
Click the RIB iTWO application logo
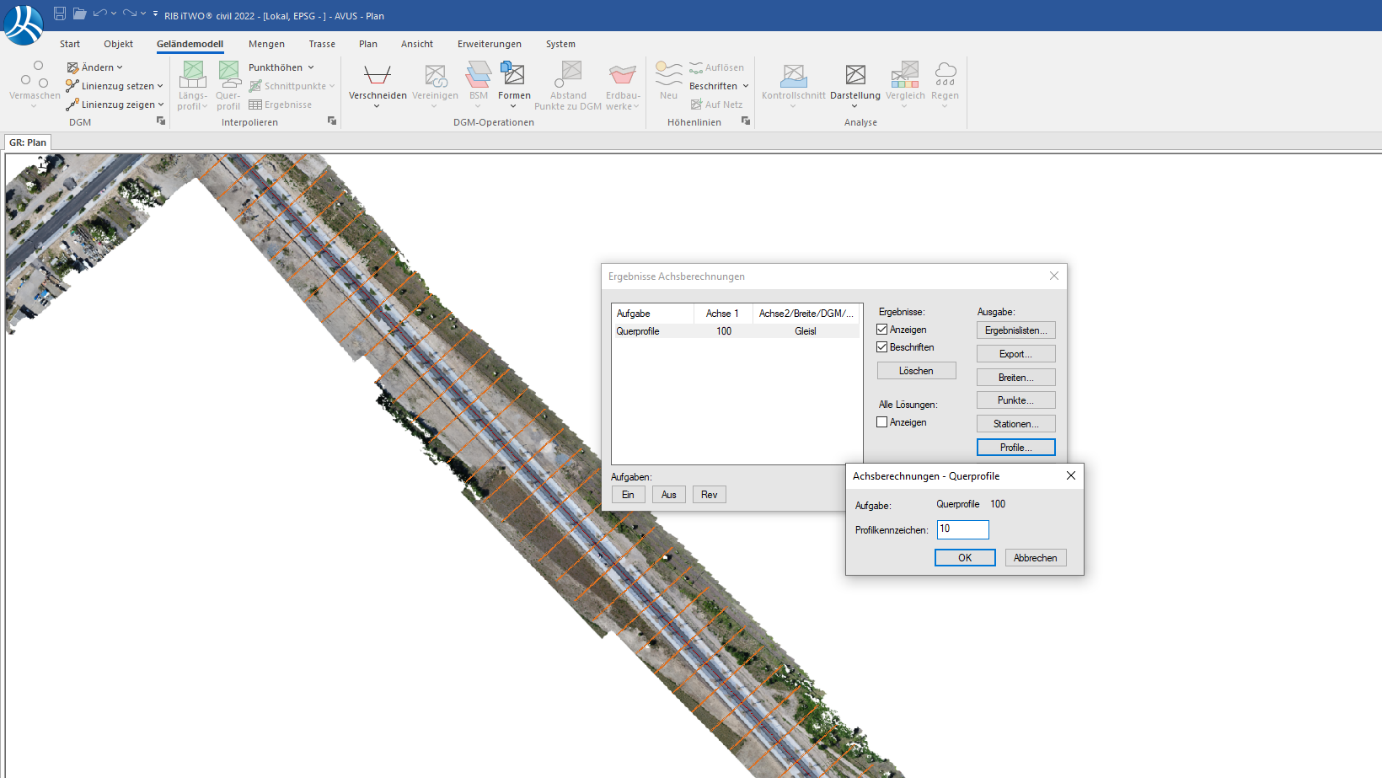pos(22,24)
